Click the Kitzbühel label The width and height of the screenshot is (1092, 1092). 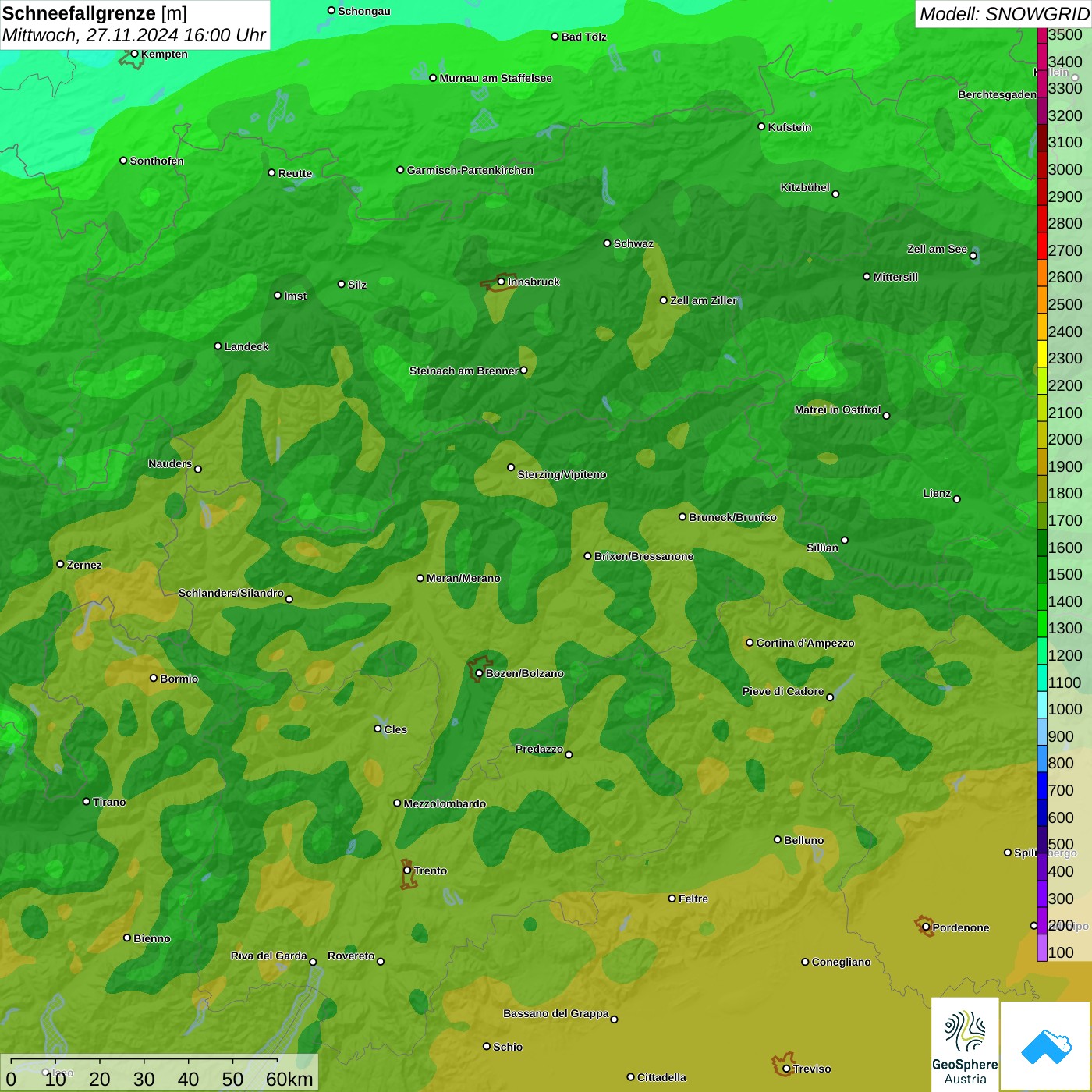point(805,187)
